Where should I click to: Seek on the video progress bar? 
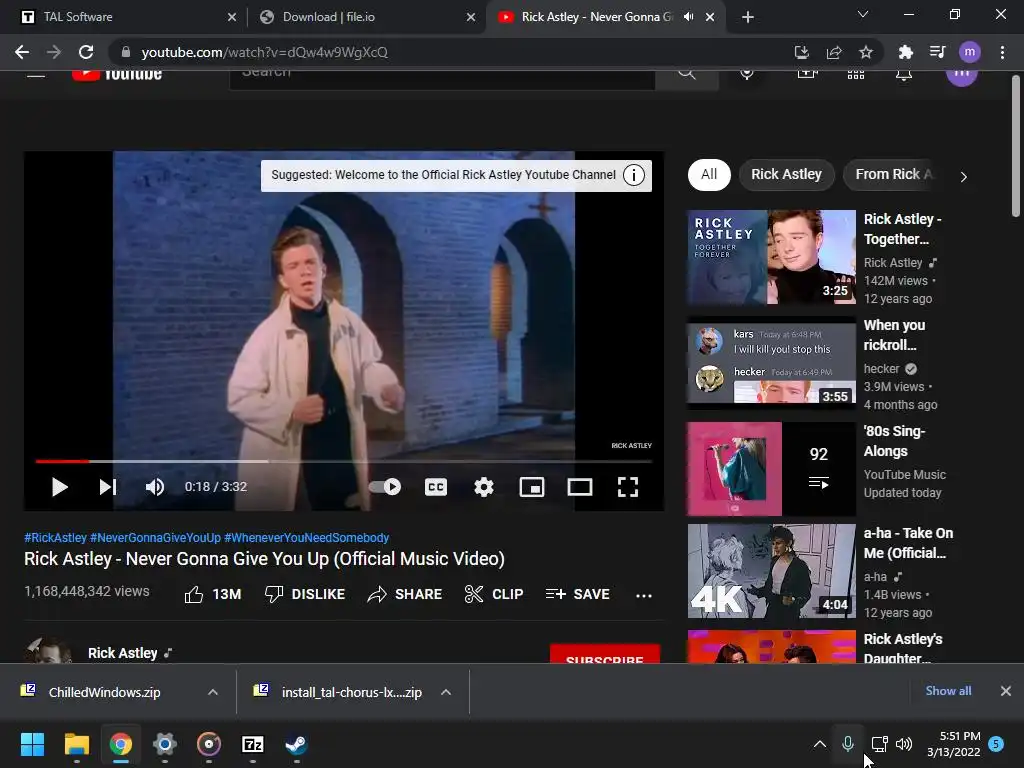(344, 461)
